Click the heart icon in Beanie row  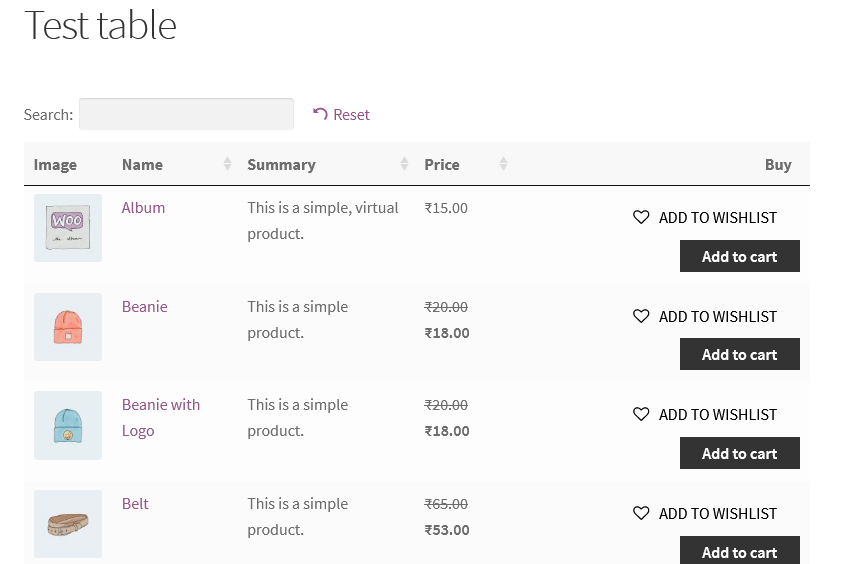pos(641,316)
